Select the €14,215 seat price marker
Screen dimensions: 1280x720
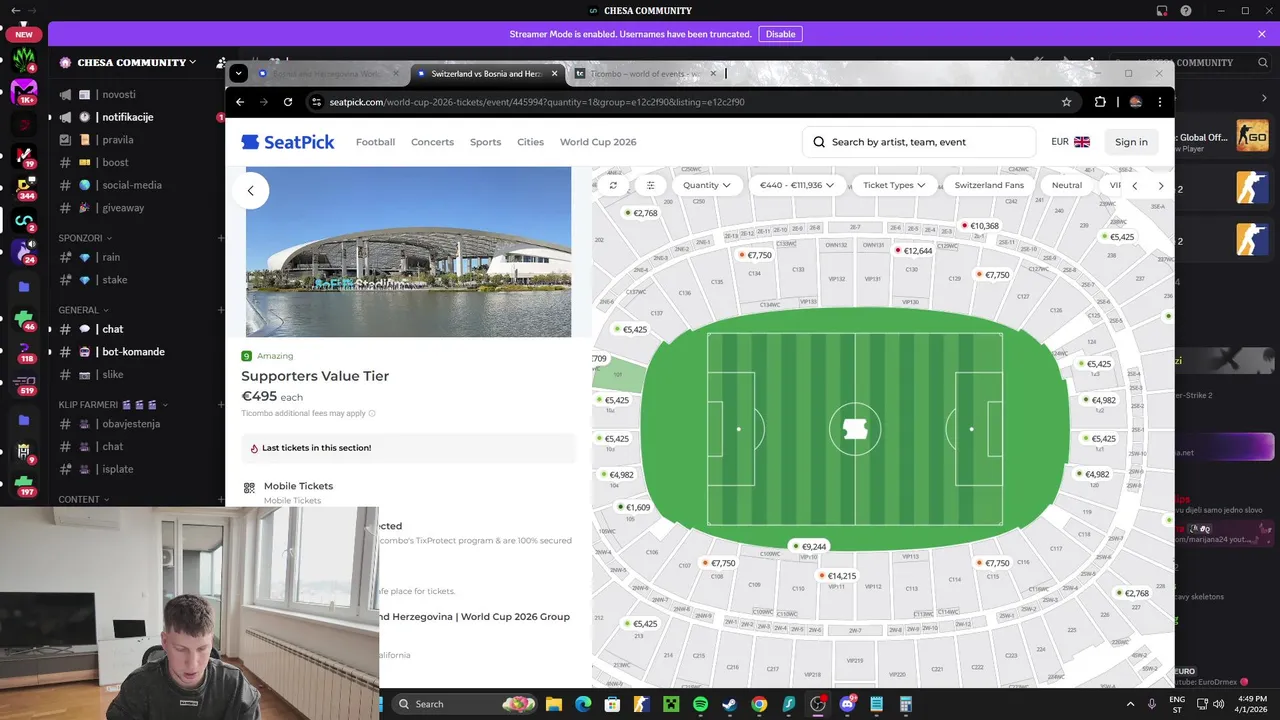tap(837, 576)
